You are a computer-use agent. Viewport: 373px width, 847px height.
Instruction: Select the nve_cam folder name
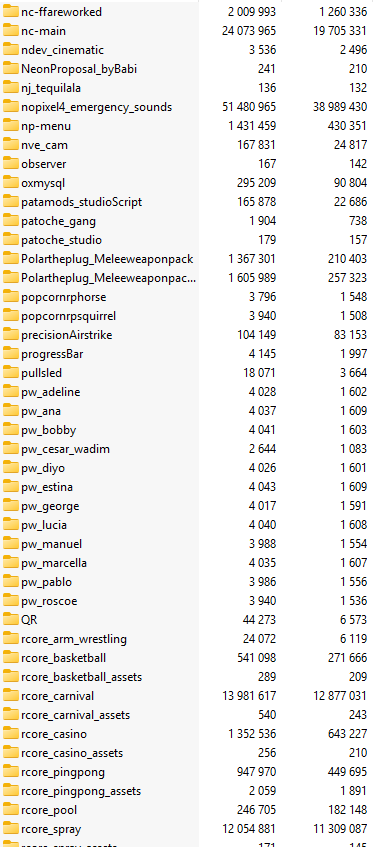[x=44, y=145]
